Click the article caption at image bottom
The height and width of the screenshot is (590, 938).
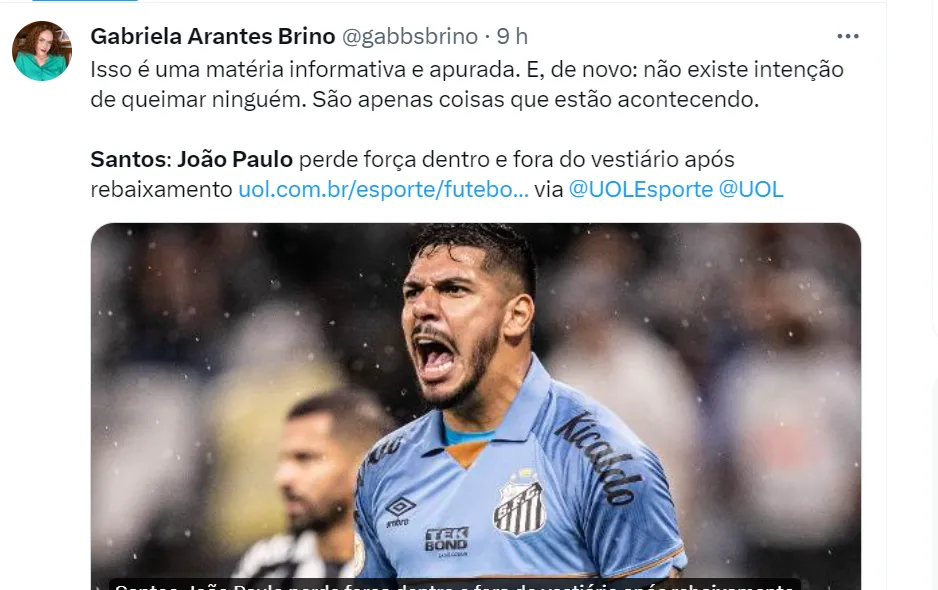(x=455, y=585)
